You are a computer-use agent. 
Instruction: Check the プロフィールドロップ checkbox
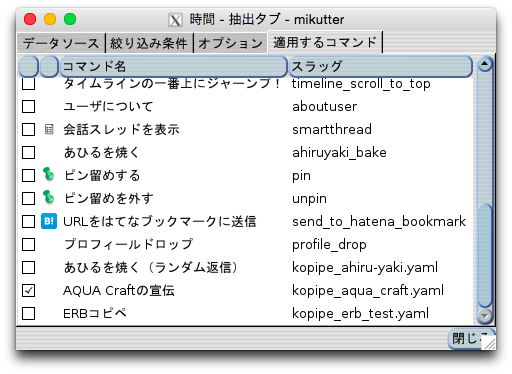pos(28,245)
